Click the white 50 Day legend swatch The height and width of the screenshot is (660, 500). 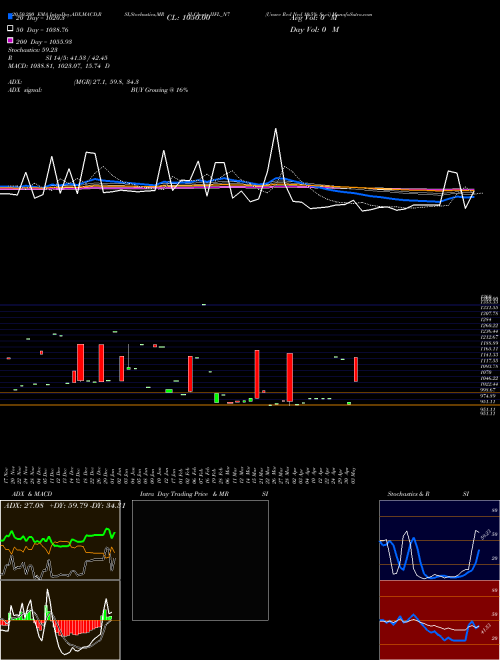point(10,29)
